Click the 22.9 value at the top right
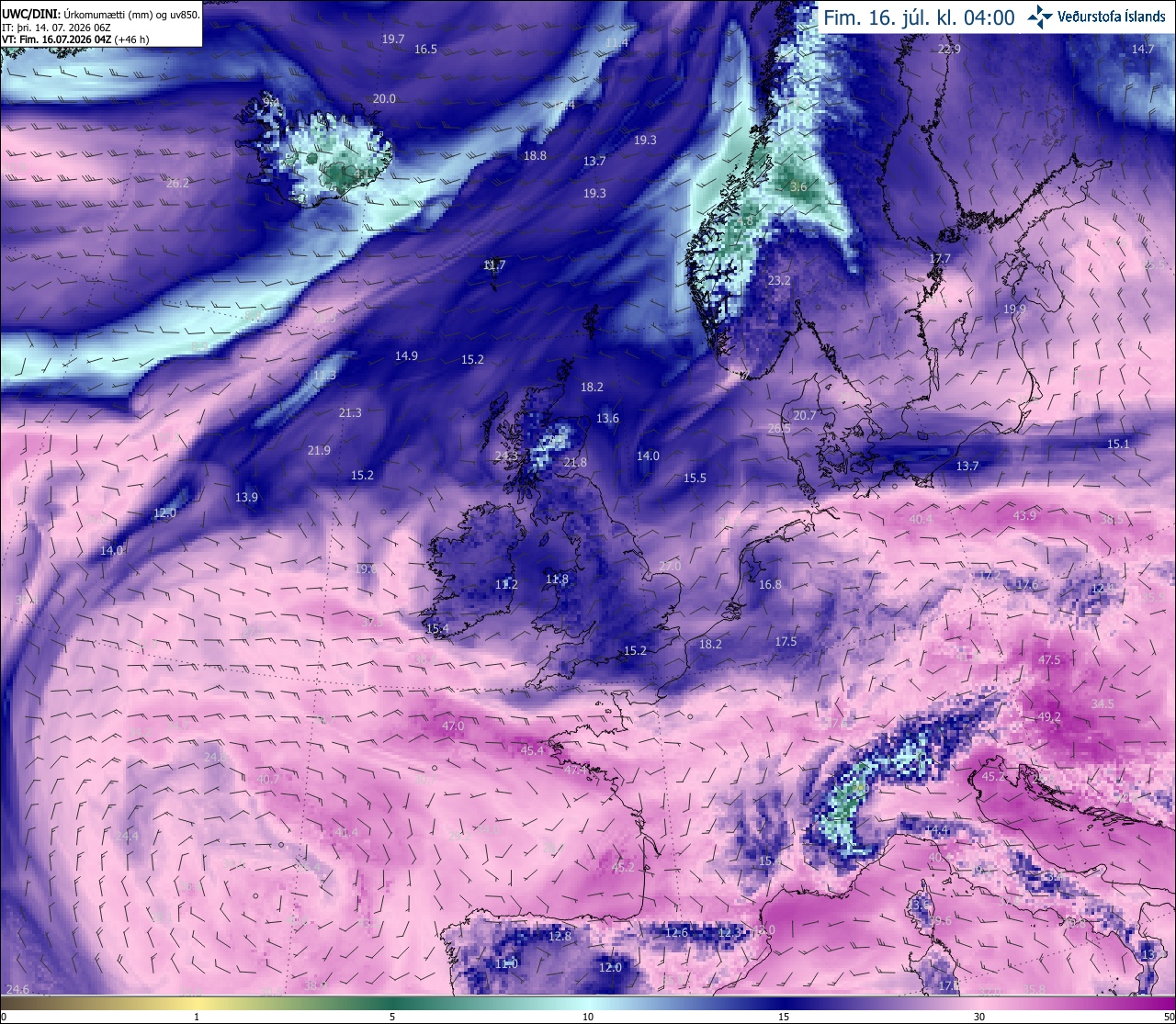1176x1024 pixels. pyautogui.click(x=949, y=49)
